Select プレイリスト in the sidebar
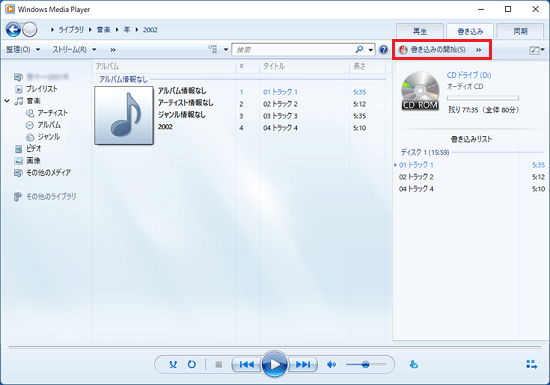Image resolution: width=550 pixels, height=385 pixels. 42,89
